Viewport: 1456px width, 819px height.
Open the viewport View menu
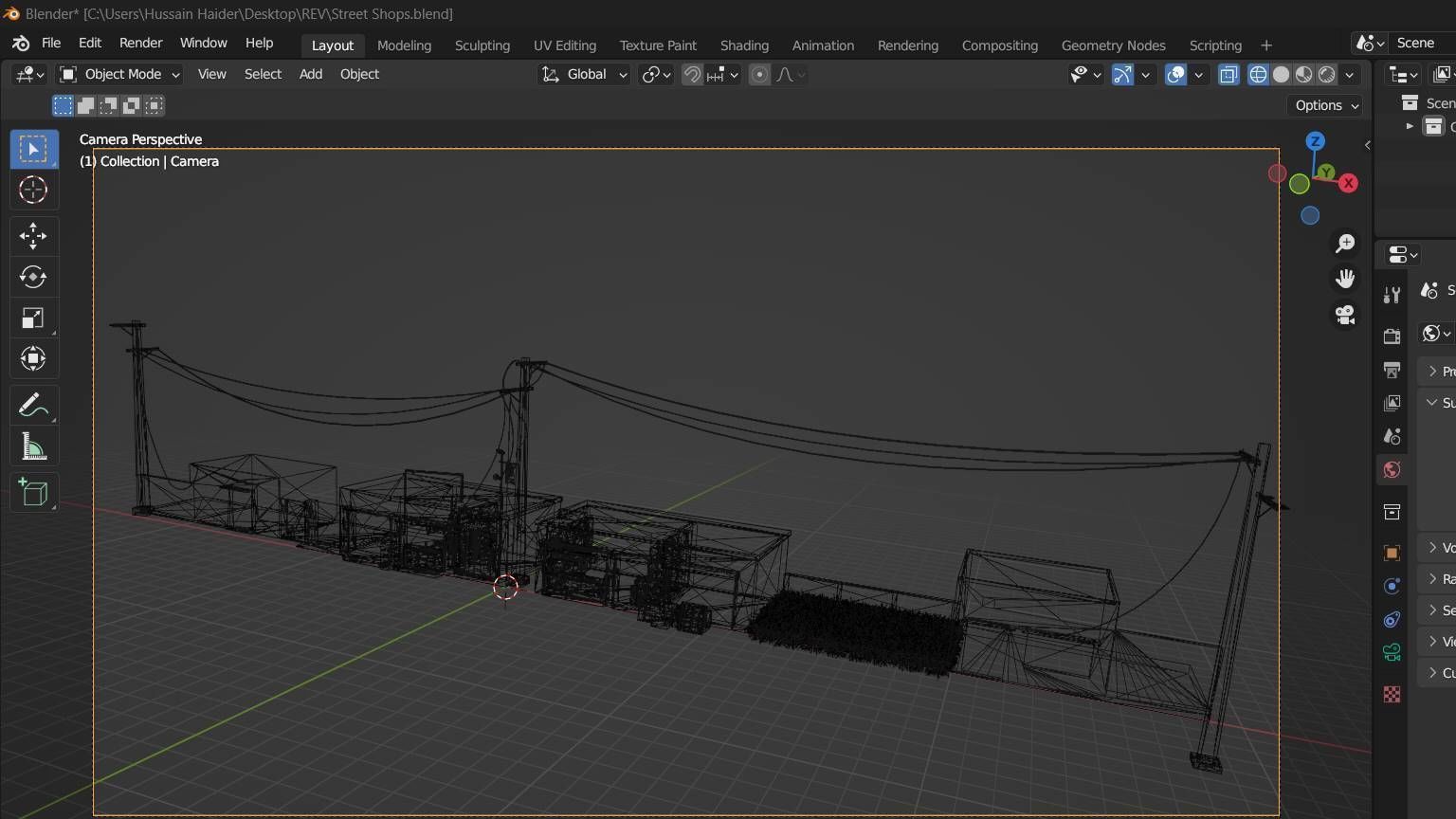click(211, 74)
